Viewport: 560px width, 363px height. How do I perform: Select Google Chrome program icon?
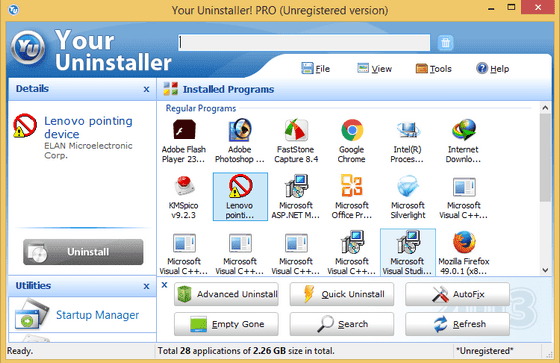(x=352, y=130)
